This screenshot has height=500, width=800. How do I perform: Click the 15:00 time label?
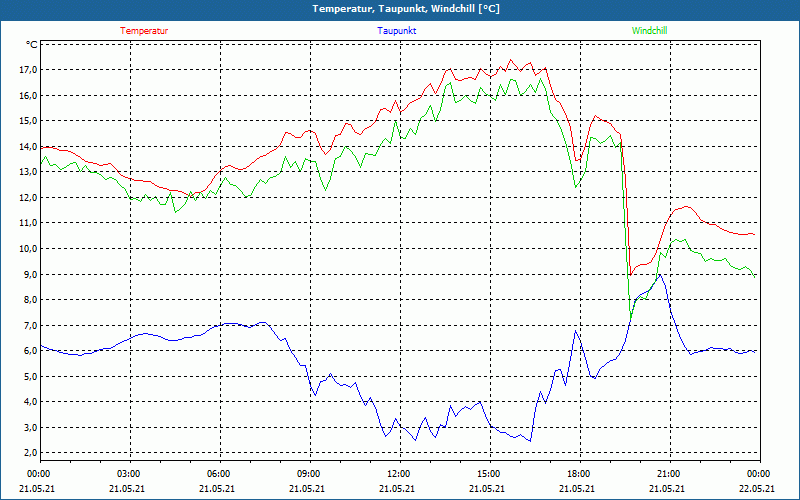[487, 474]
